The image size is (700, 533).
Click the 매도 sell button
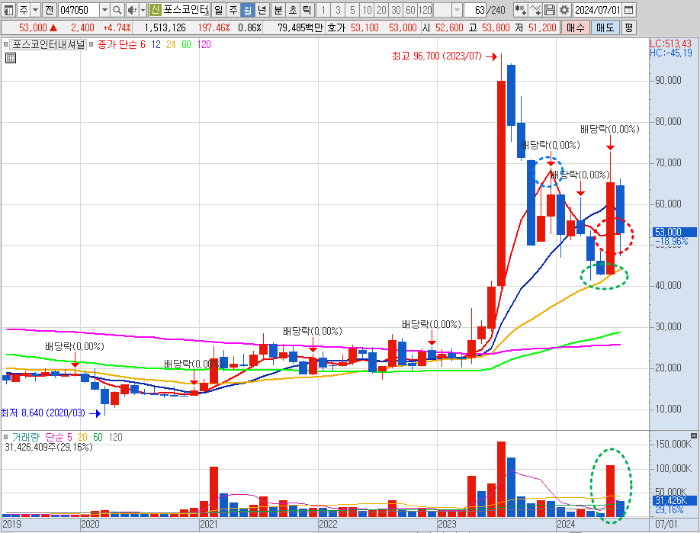coord(605,28)
